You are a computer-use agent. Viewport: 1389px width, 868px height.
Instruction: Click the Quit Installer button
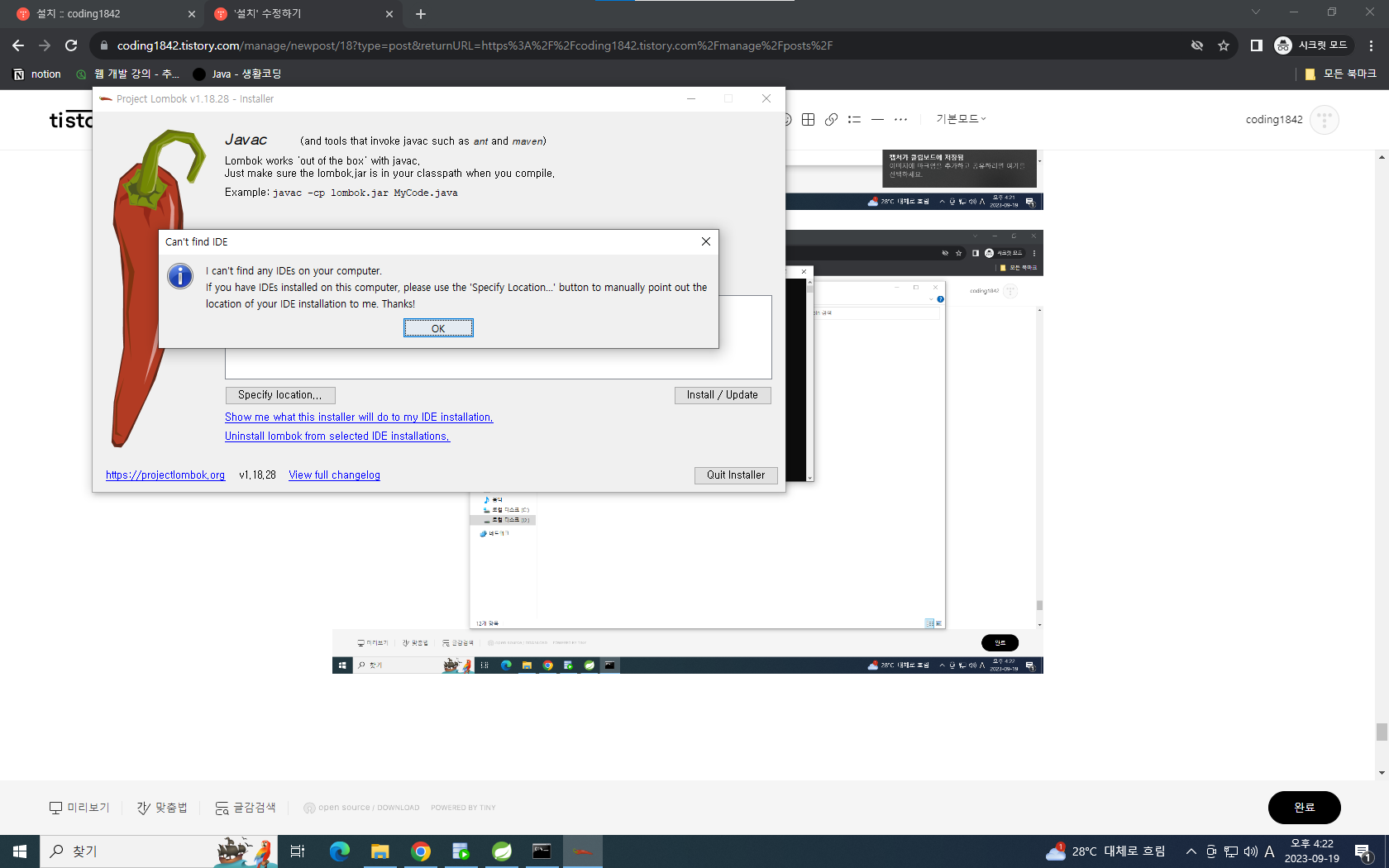coord(736,475)
